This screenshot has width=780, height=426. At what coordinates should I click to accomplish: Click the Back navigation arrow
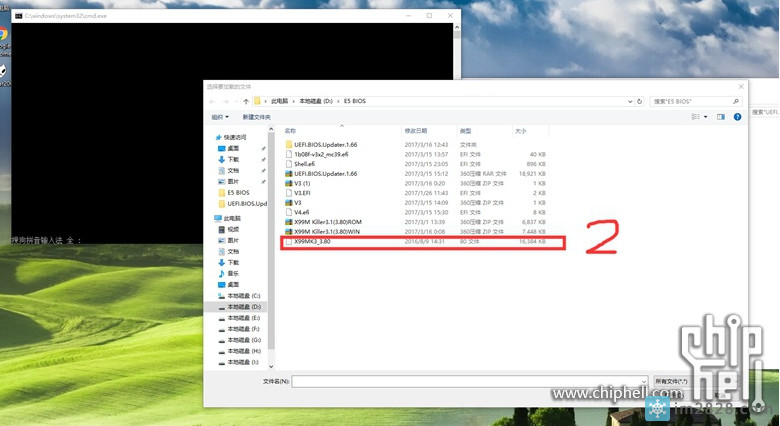coord(212,102)
